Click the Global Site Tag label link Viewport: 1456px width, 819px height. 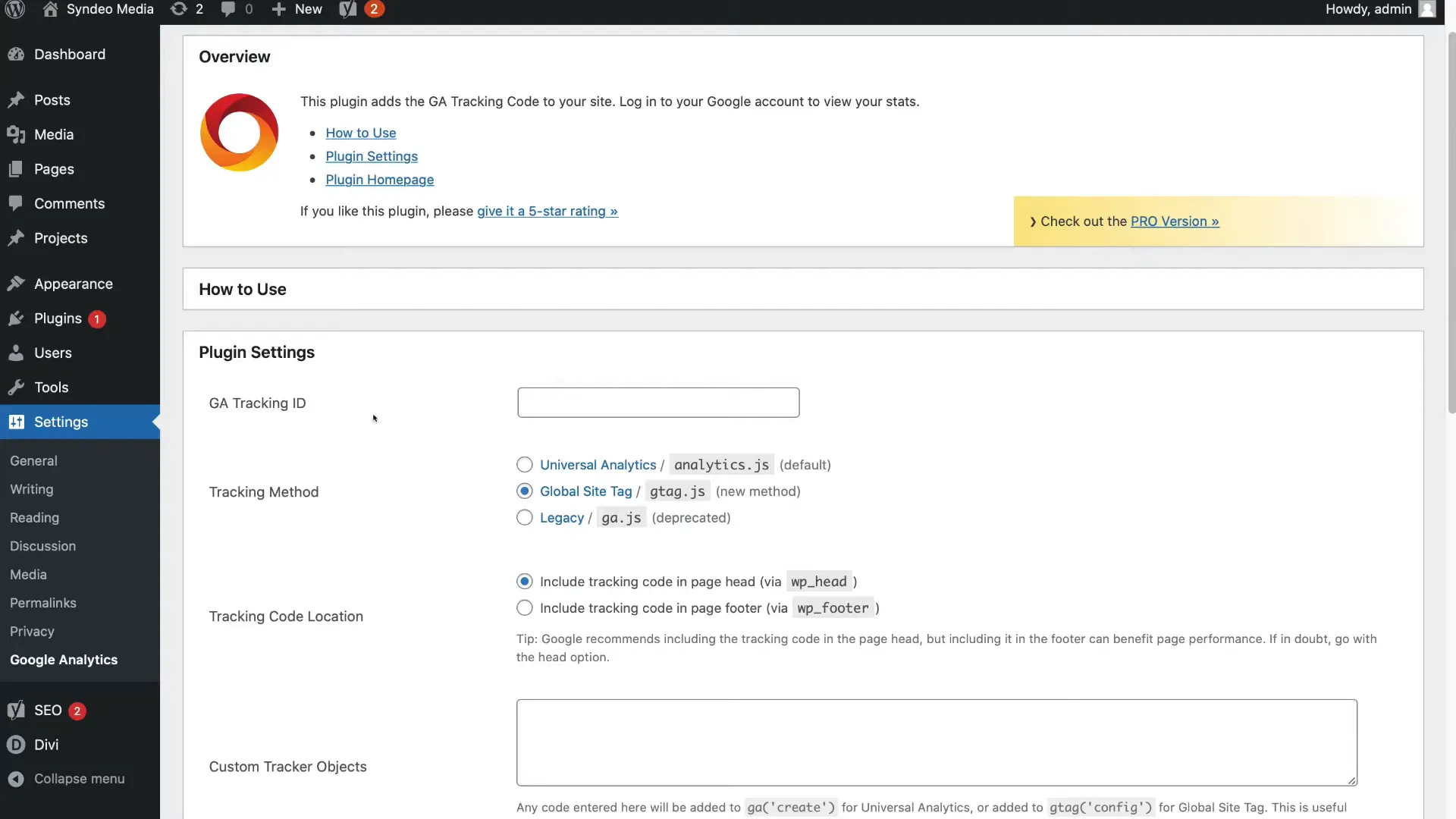click(x=585, y=491)
